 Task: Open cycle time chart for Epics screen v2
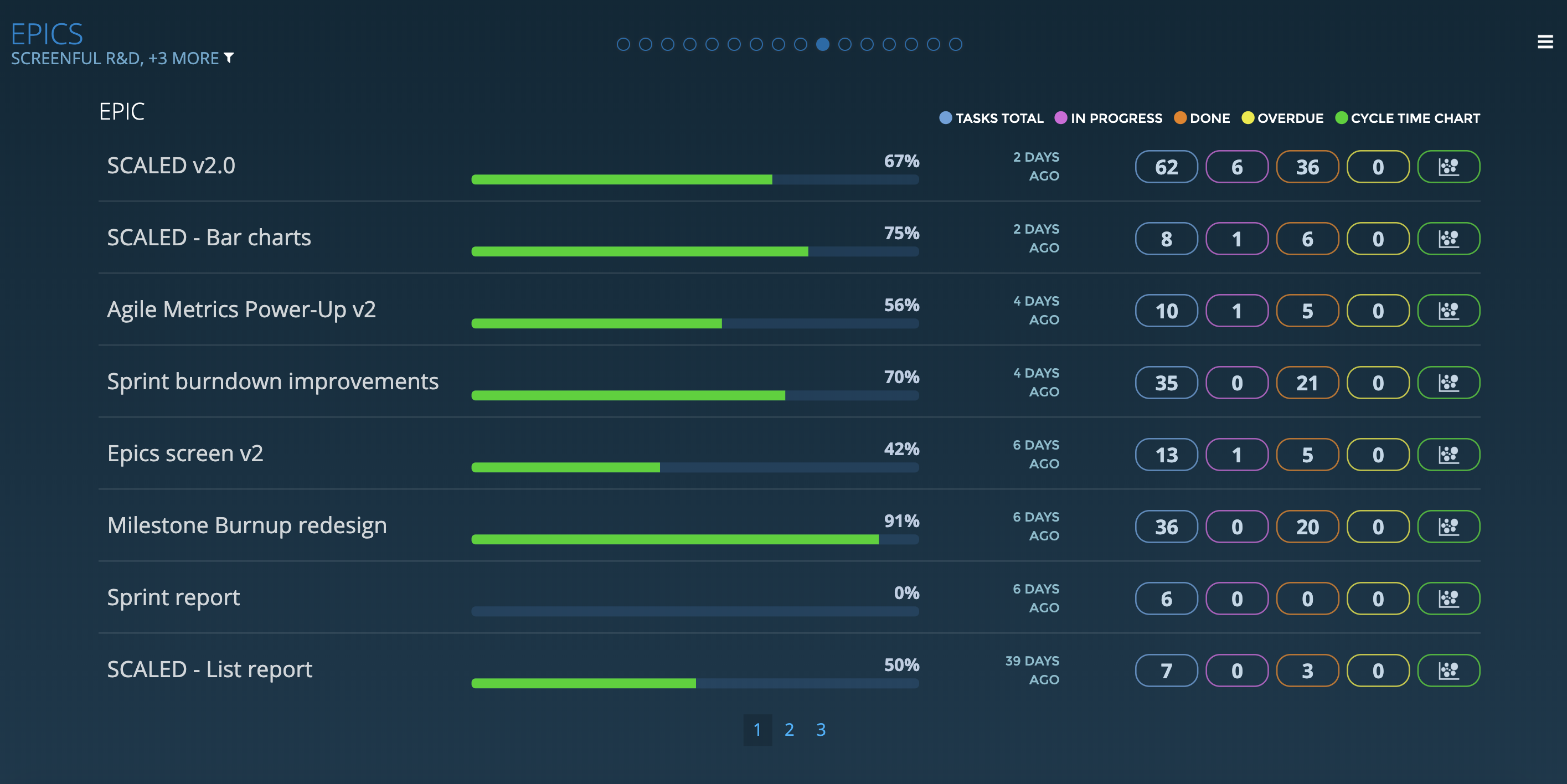coord(1449,455)
